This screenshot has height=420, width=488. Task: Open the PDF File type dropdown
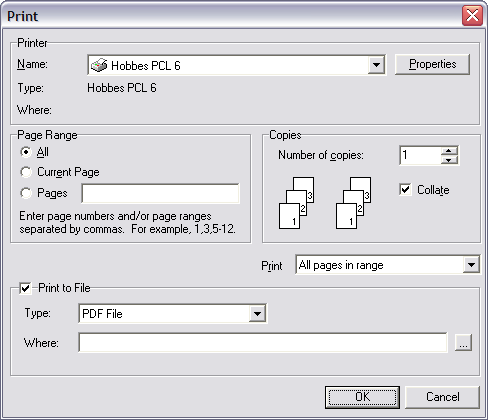(257, 313)
